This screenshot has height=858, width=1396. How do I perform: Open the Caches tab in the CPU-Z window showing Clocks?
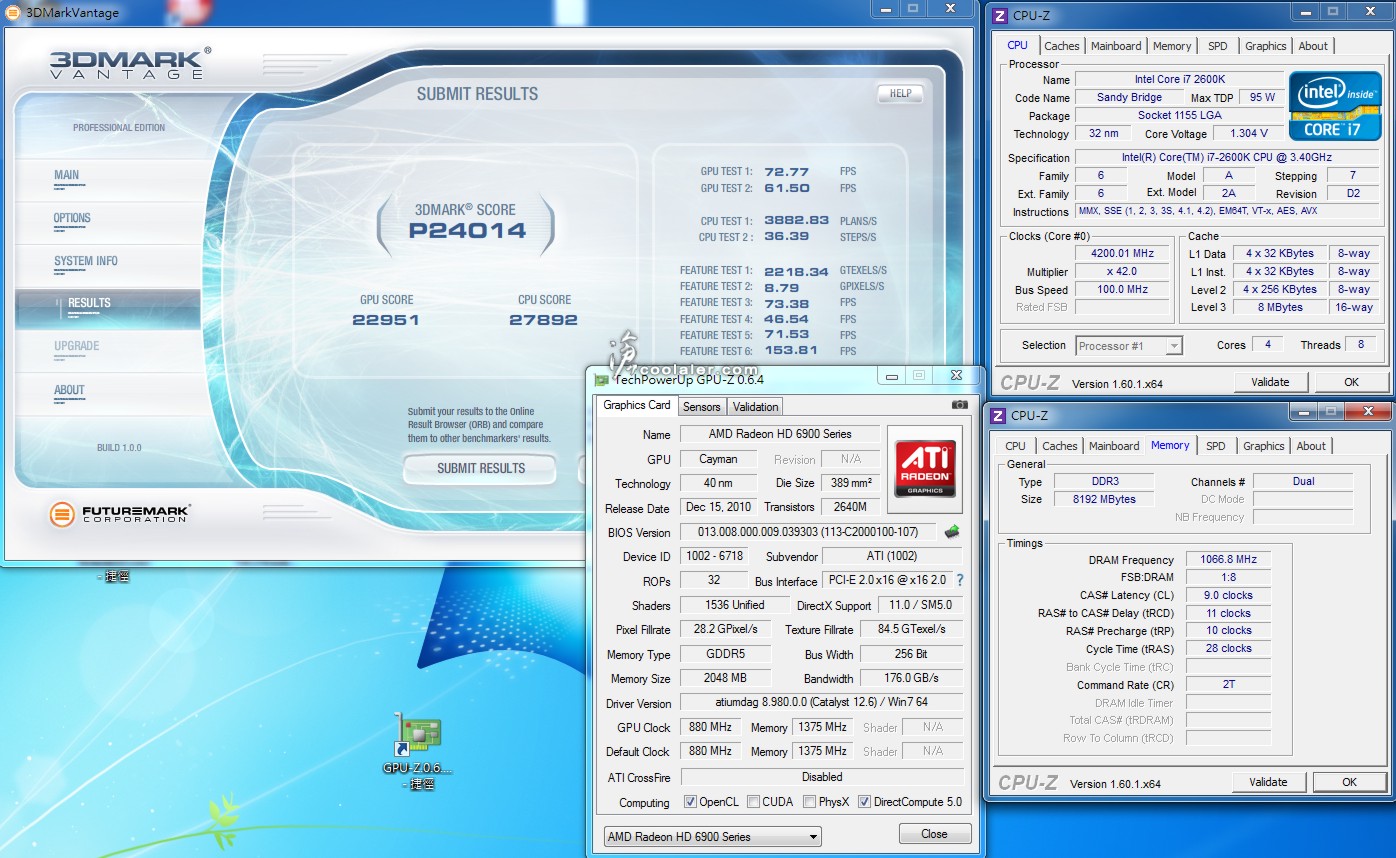pyautogui.click(x=1061, y=46)
